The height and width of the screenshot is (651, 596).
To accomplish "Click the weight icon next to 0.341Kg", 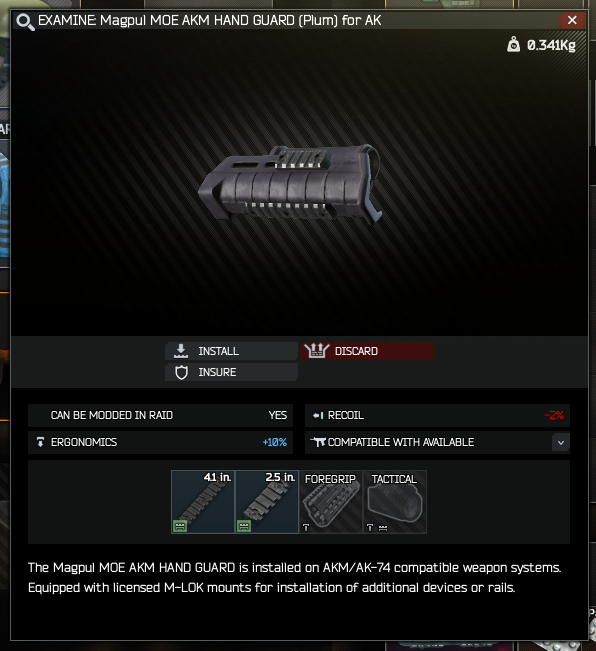I will point(513,44).
